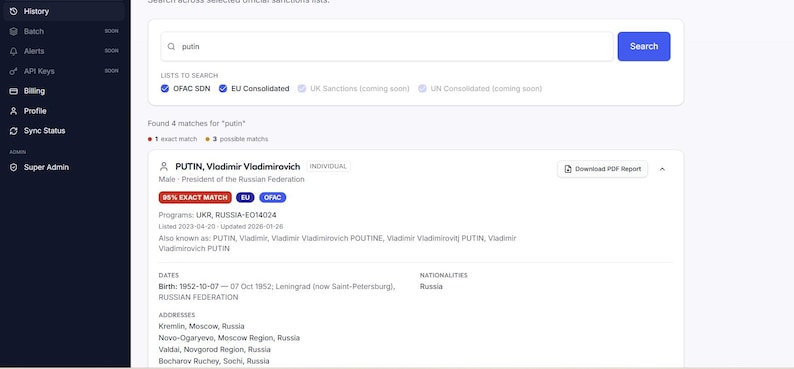
Task: Click the "1 exact match" indicator
Action: pos(172,139)
